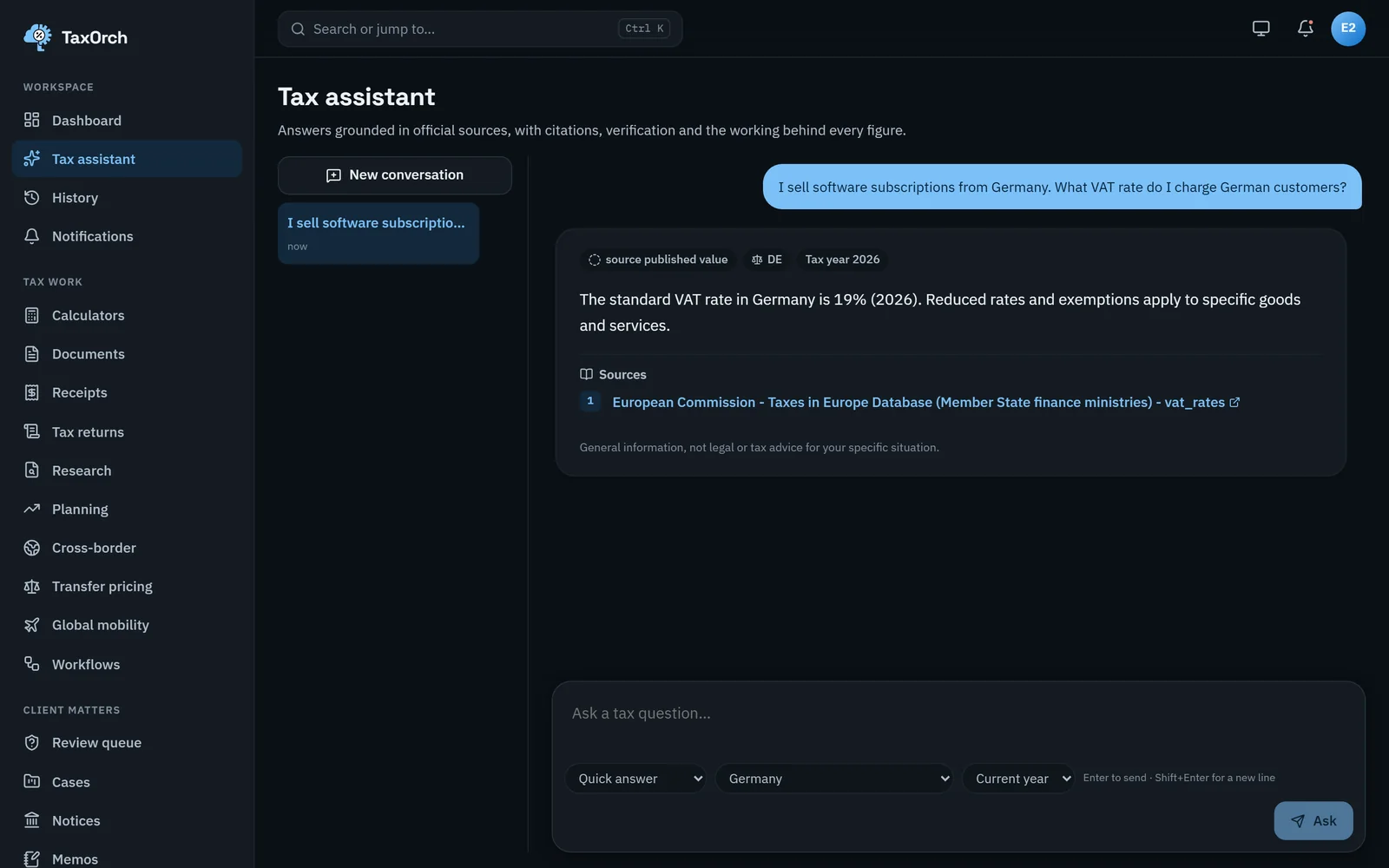Open Tax returns in the sidebar
The height and width of the screenshot is (868, 1389).
click(x=127, y=431)
